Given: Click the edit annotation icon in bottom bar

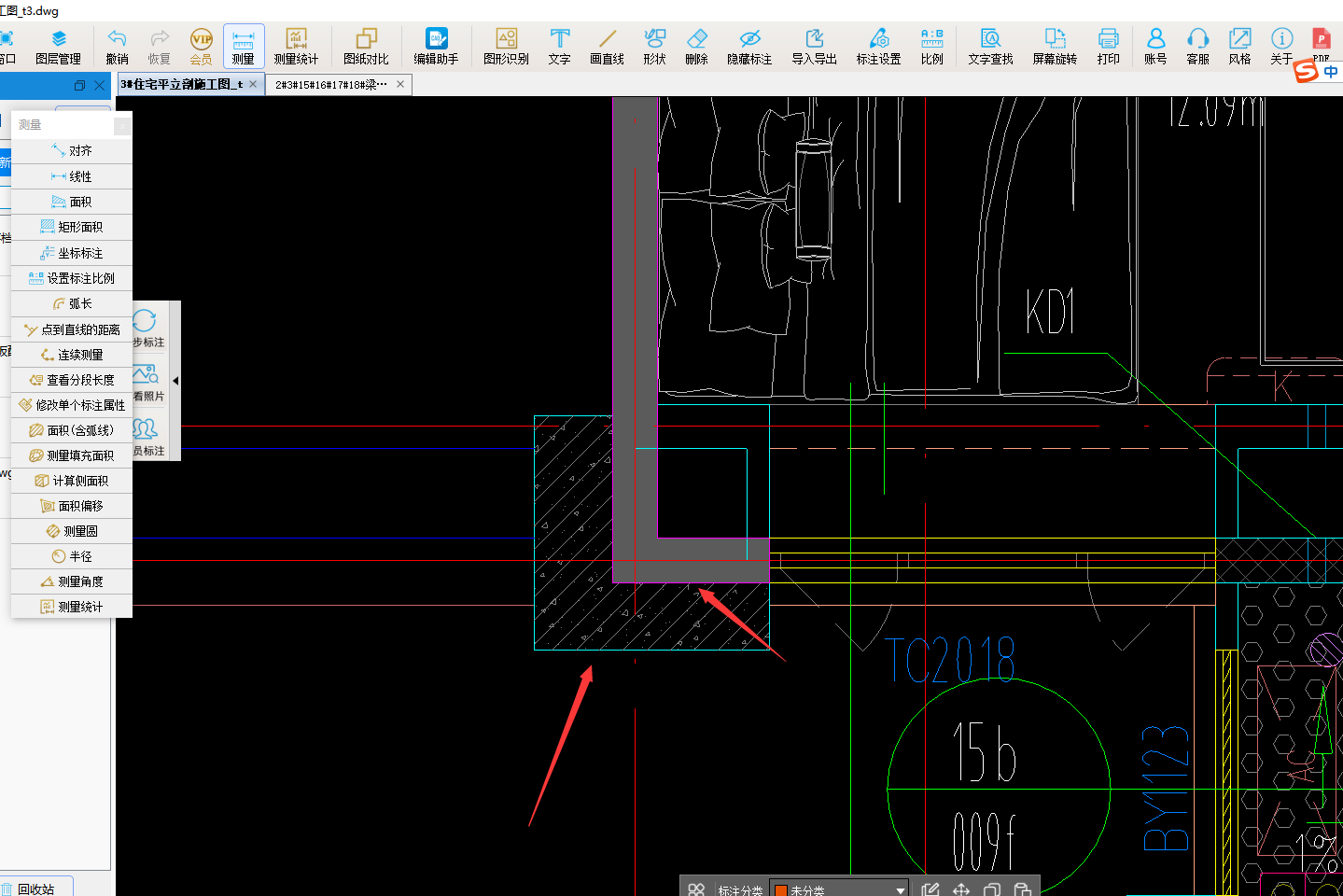Looking at the screenshot, I should point(930,889).
